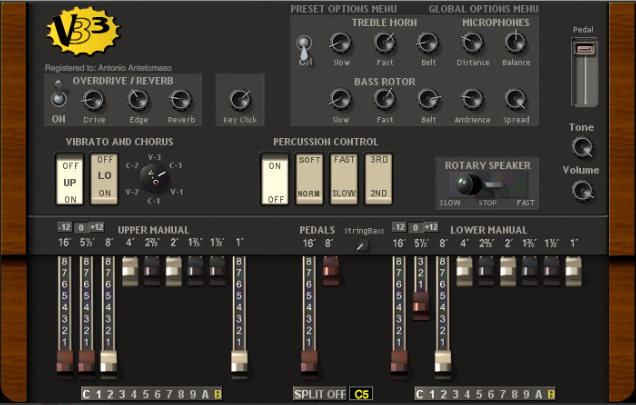
Task: Click the Microphones Distance knob
Action: click(x=472, y=42)
